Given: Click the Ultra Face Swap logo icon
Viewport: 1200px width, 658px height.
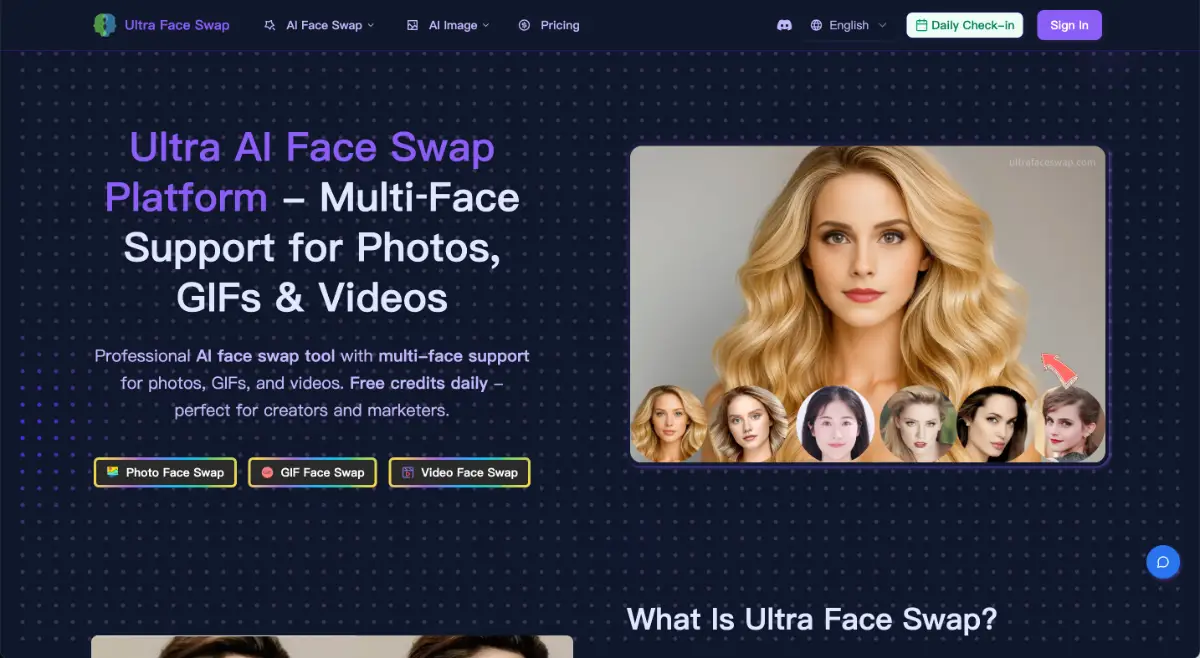Looking at the screenshot, I should click(x=107, y=25).
